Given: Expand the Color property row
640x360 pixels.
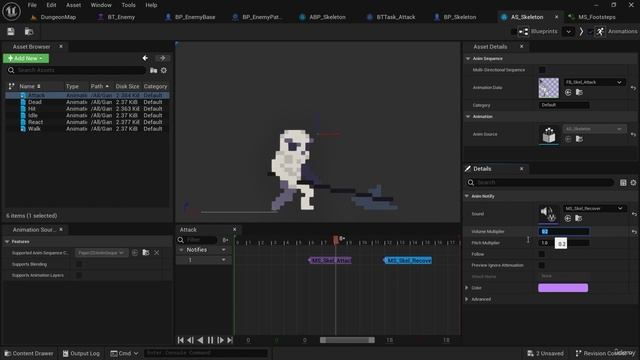Looking at the screenshot, I should tap(467, 288).
